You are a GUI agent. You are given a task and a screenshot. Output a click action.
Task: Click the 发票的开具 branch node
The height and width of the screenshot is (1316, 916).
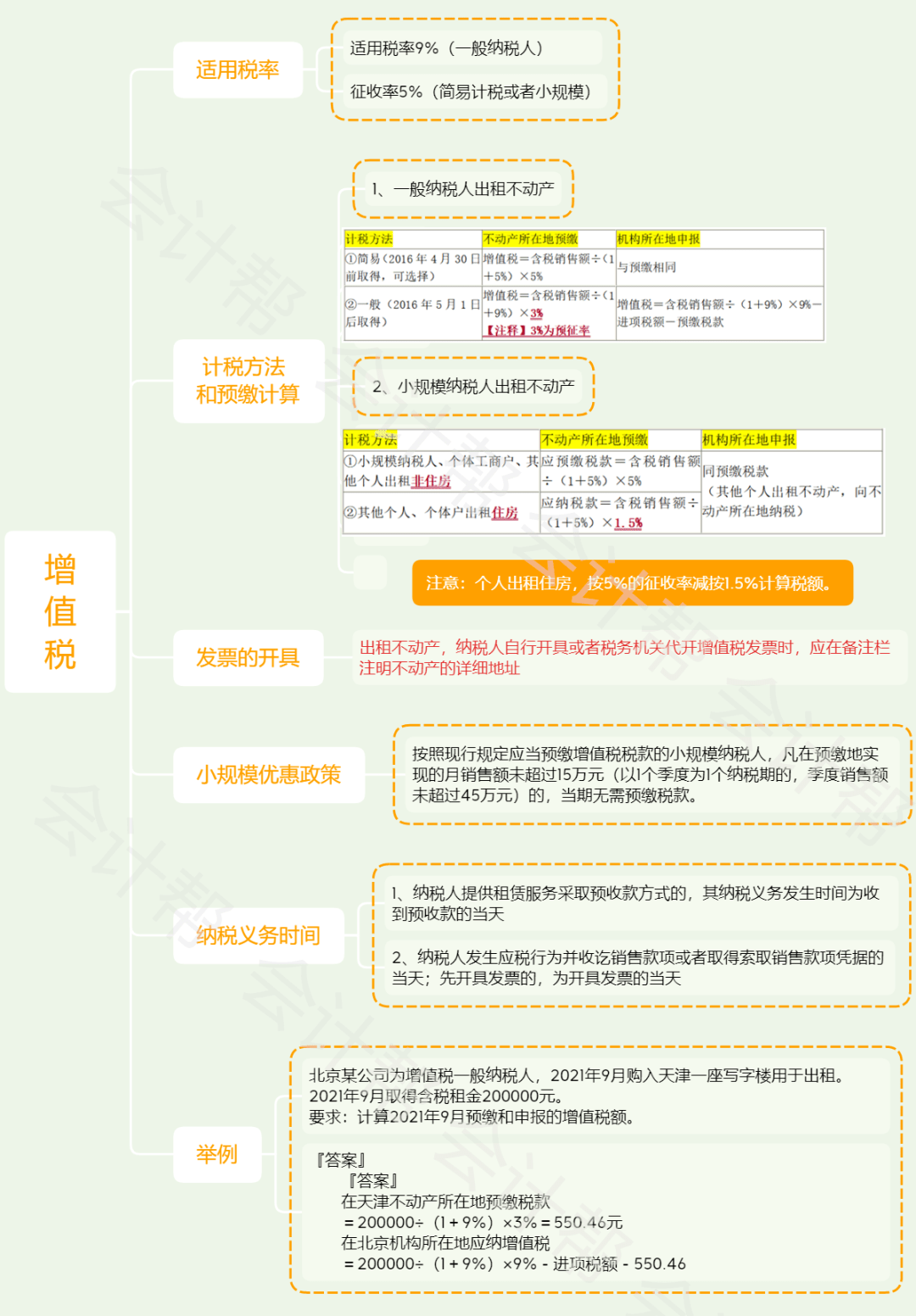[x=248, y=658]
